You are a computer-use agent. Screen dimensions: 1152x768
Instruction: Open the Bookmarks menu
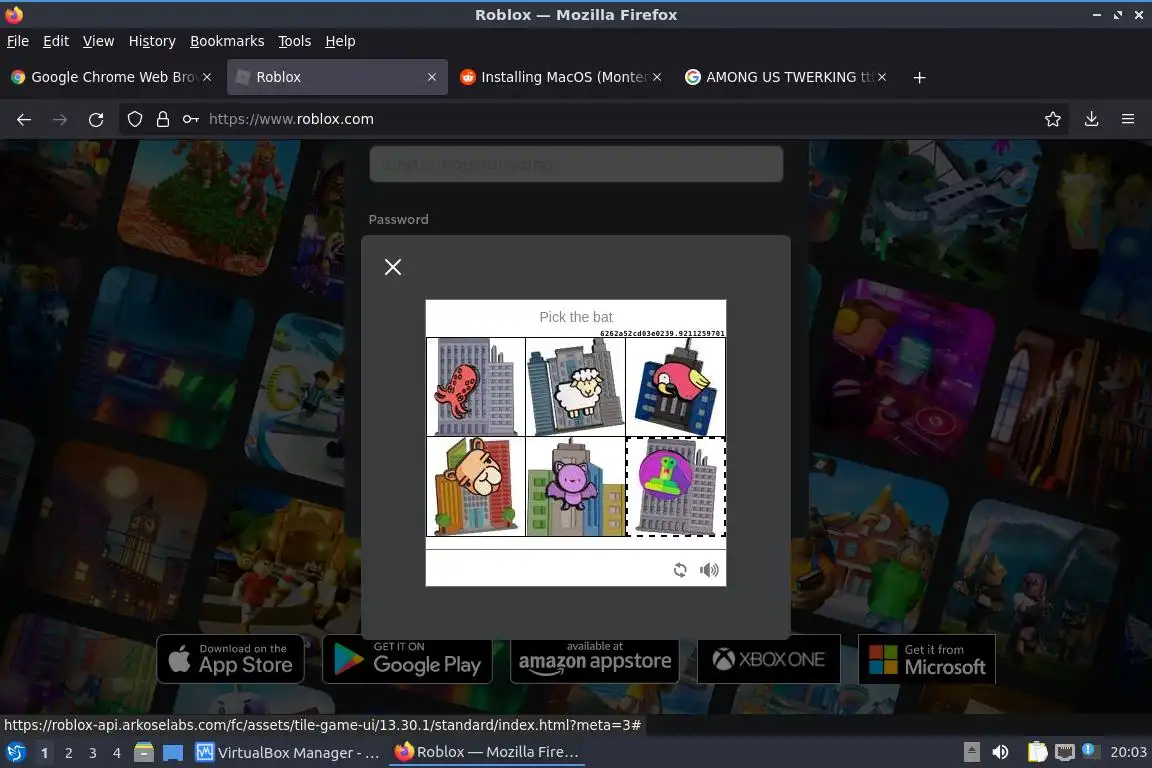227,41
